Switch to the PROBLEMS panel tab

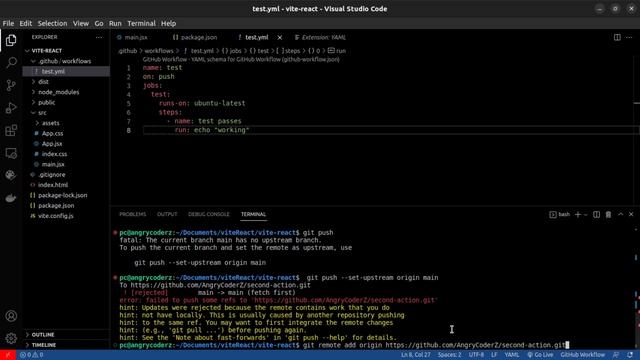132,214
